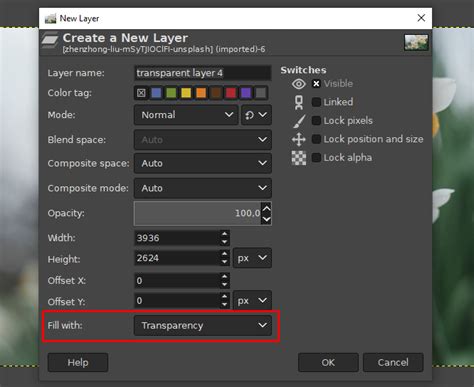Close the New Layer dialog
Viewport: 474px width, 387px height.
tap(421, 18)
